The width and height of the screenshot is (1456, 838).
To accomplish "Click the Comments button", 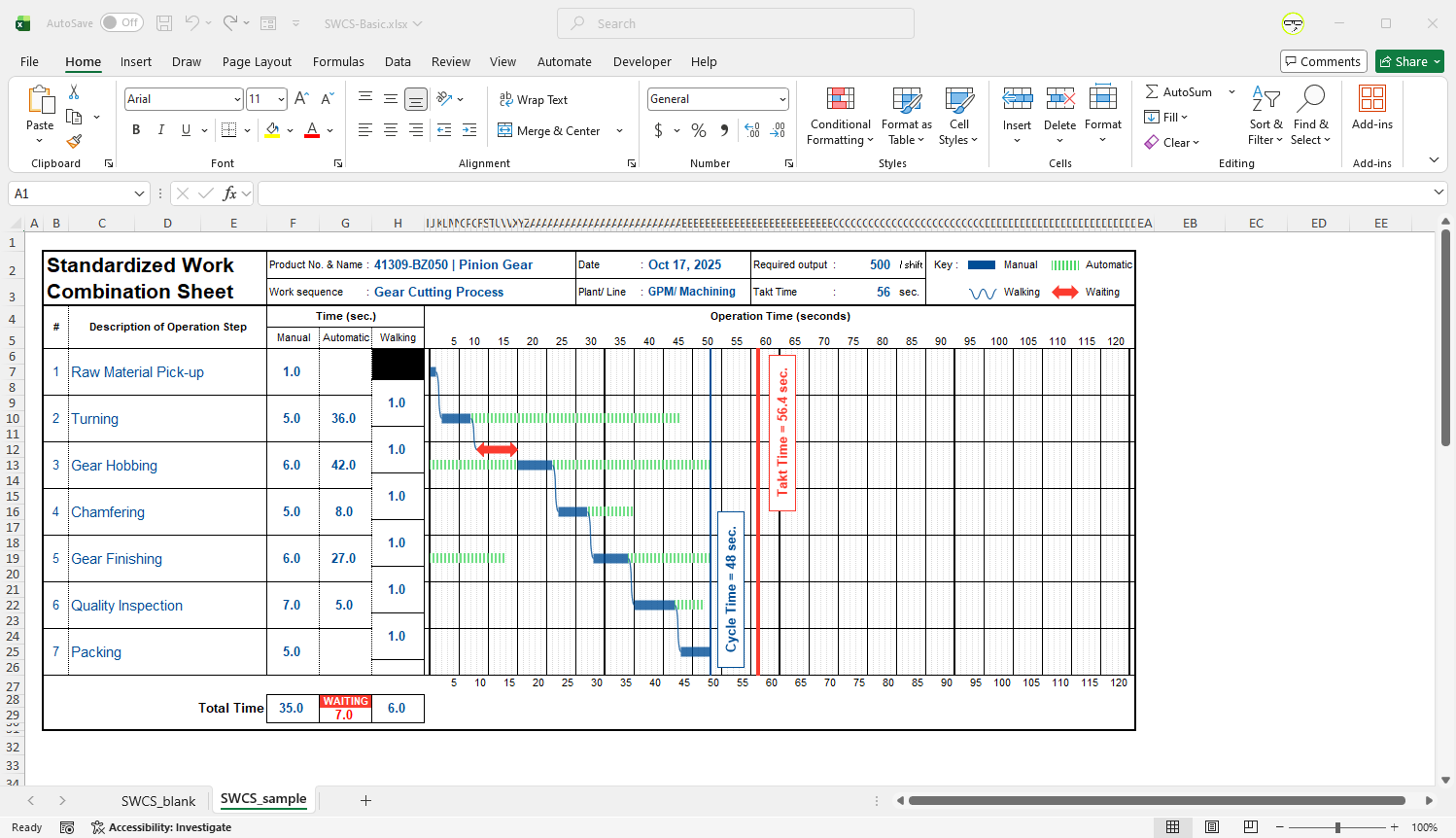I will (x=1323, y=61).
